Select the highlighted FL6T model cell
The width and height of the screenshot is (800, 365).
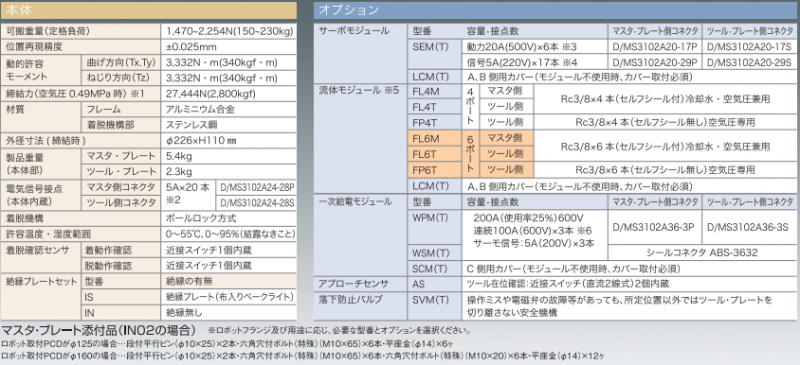tap(434, 154)
